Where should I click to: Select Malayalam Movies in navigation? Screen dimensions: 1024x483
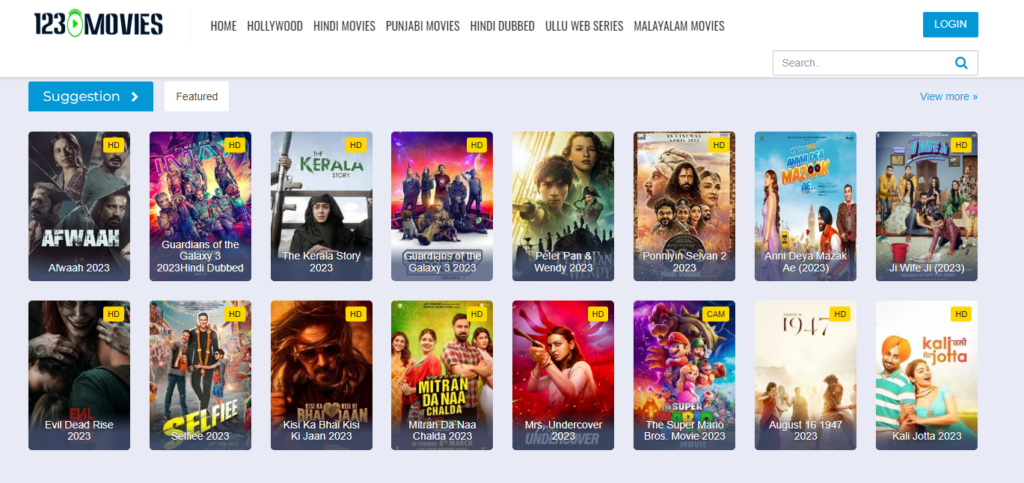pos(679,26)
